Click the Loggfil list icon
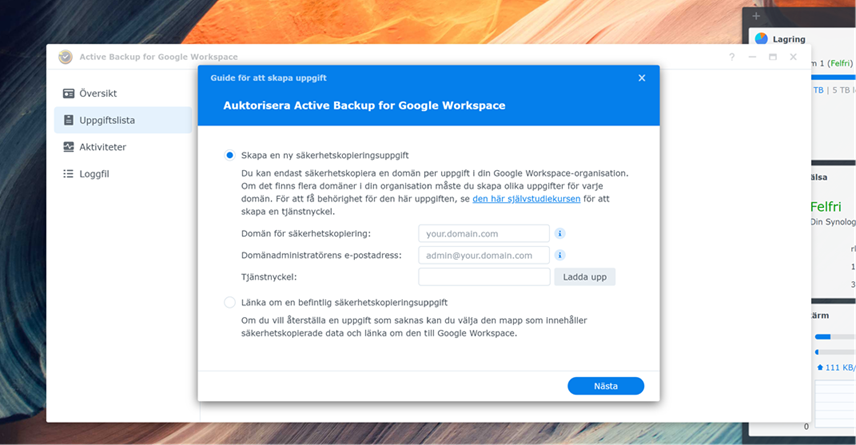The height and width of the screenshot is (445, 856). pos(68,174)
